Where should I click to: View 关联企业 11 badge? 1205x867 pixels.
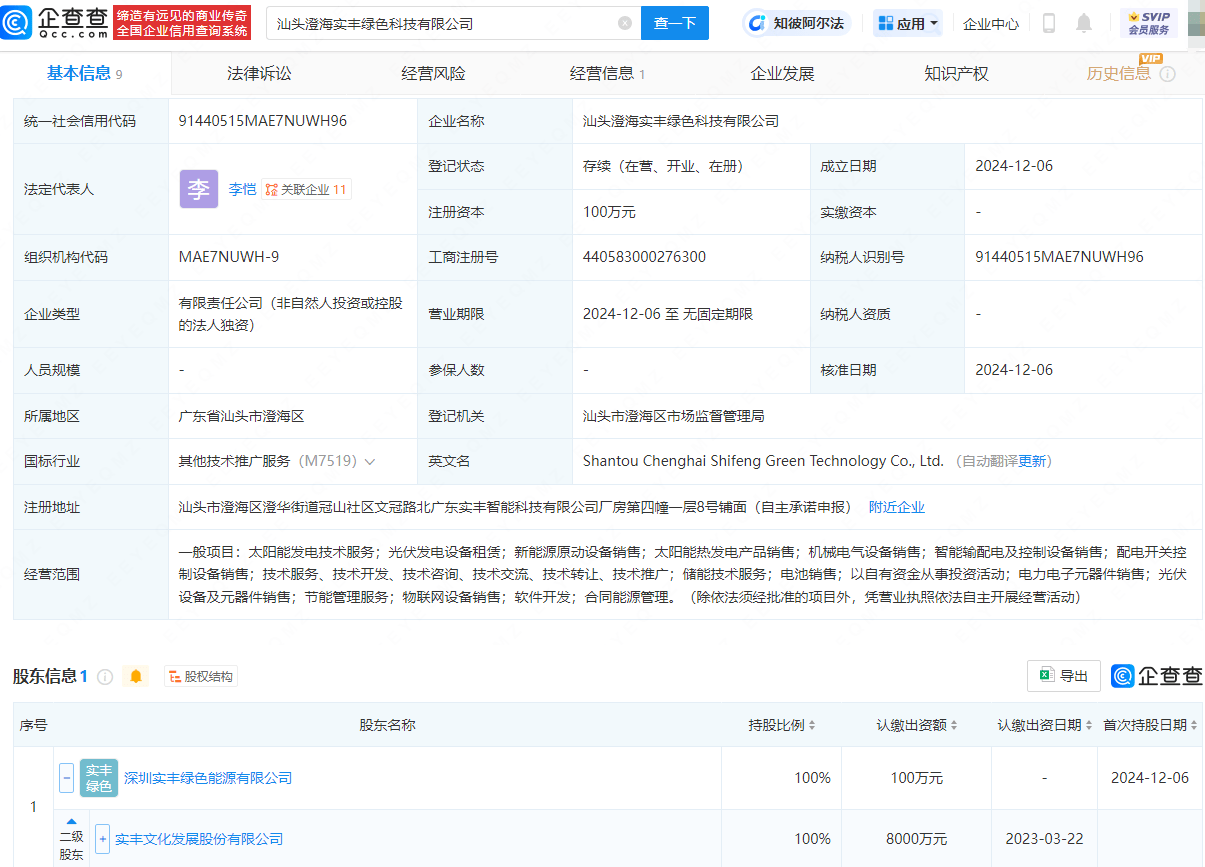coord(306,189)
